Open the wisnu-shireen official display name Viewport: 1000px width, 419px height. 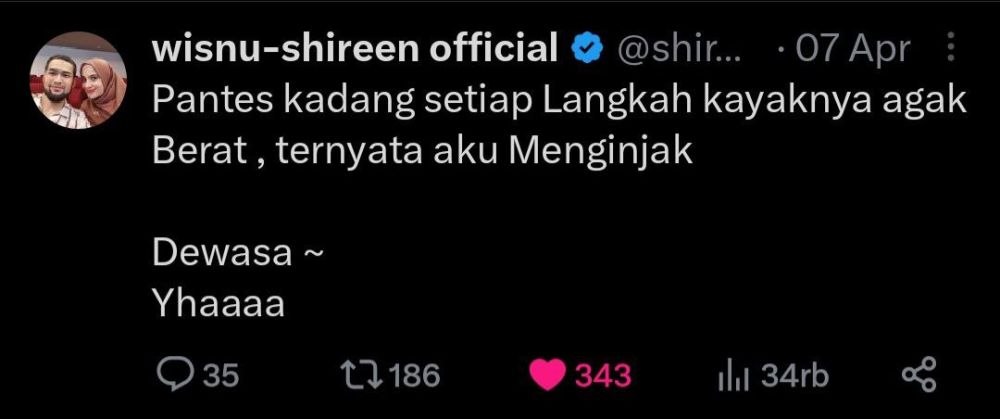click(x=355, y=49)
